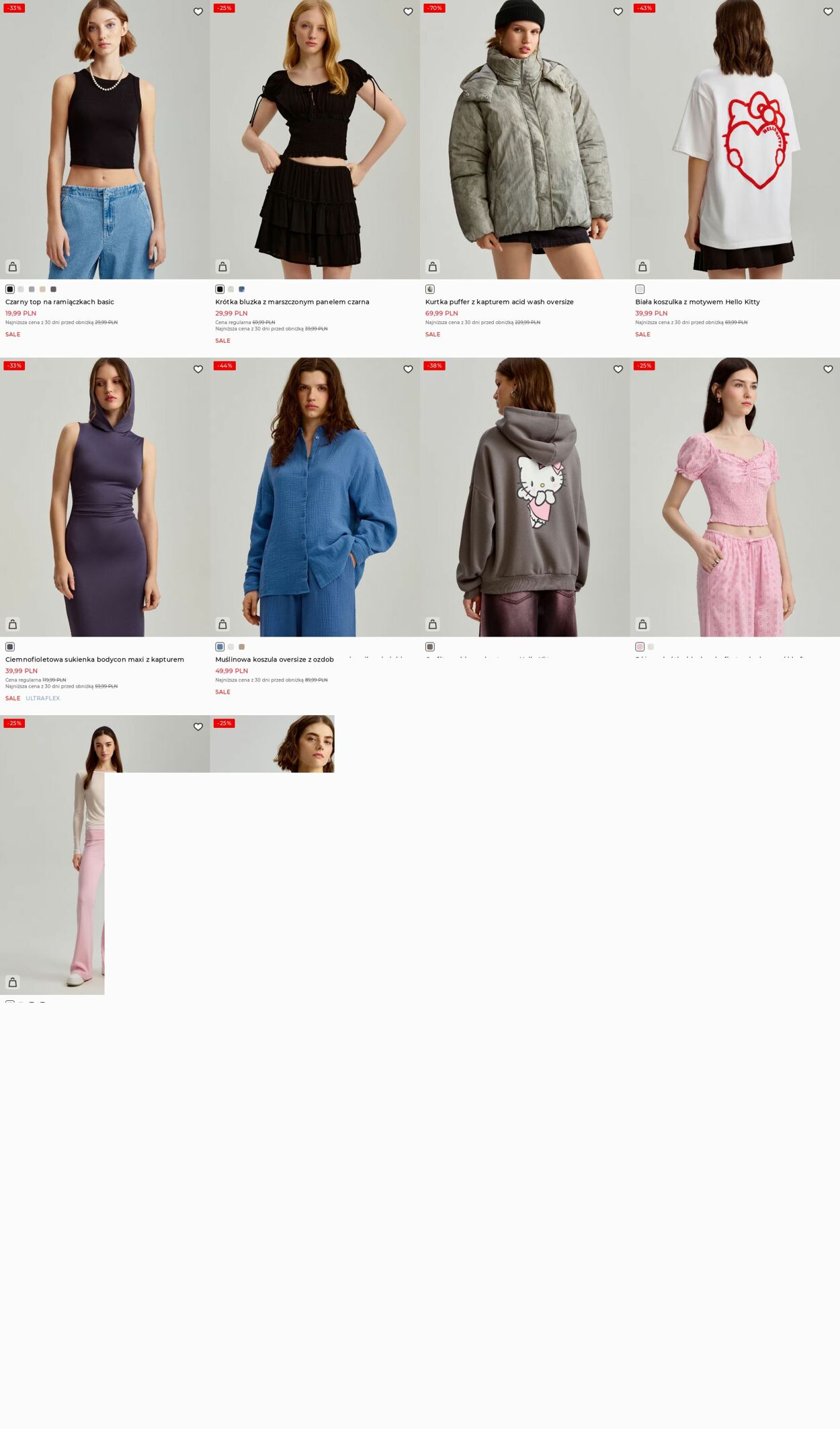
Task: Open Czarny top na ramiączkach basic product
Action: click(60, 302)
